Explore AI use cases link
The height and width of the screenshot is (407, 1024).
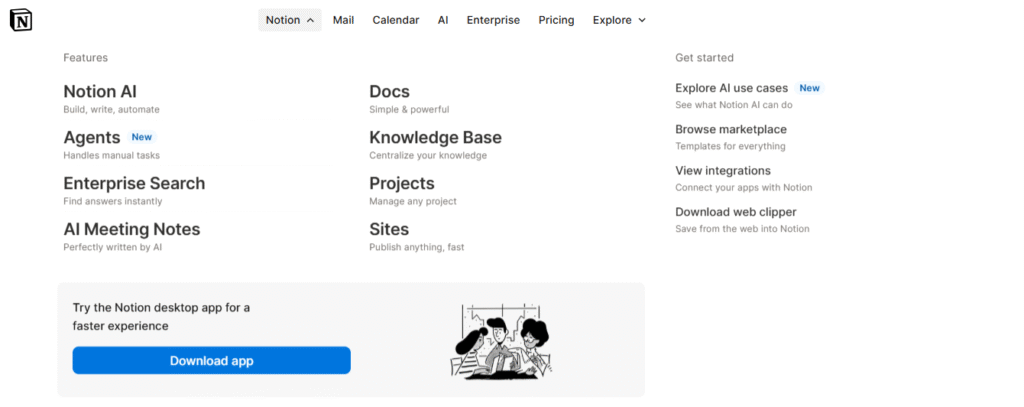731,88
